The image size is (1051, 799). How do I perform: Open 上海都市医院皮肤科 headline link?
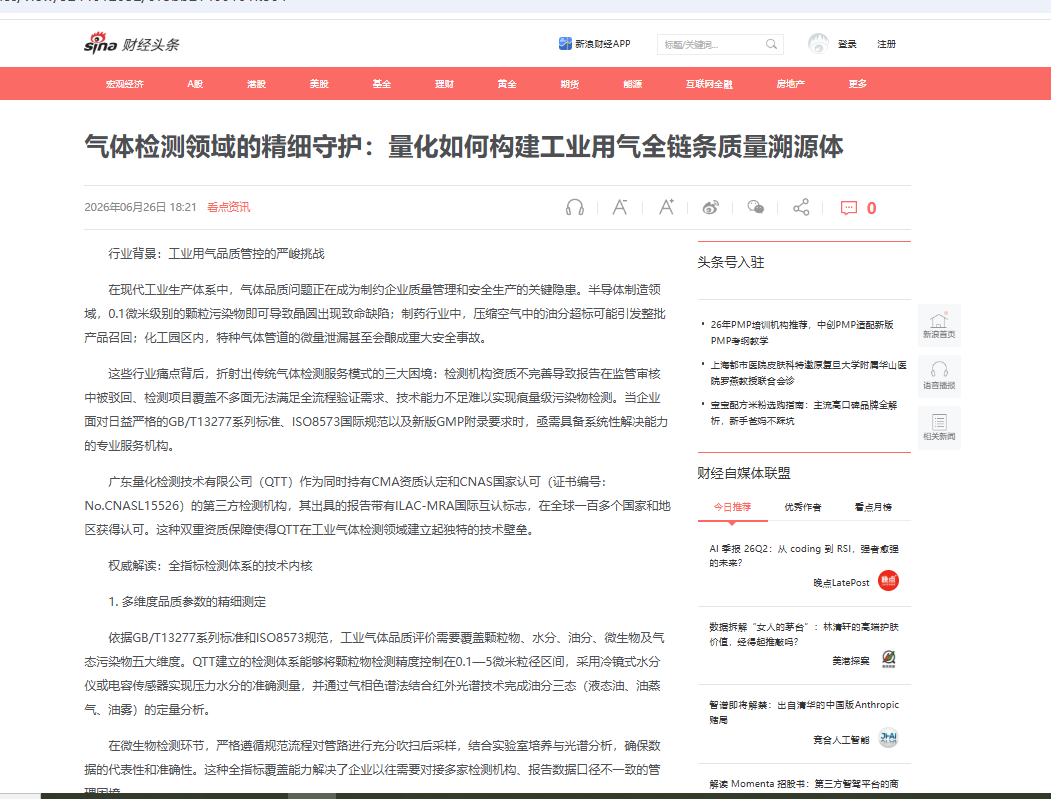[x=809, y=373]
